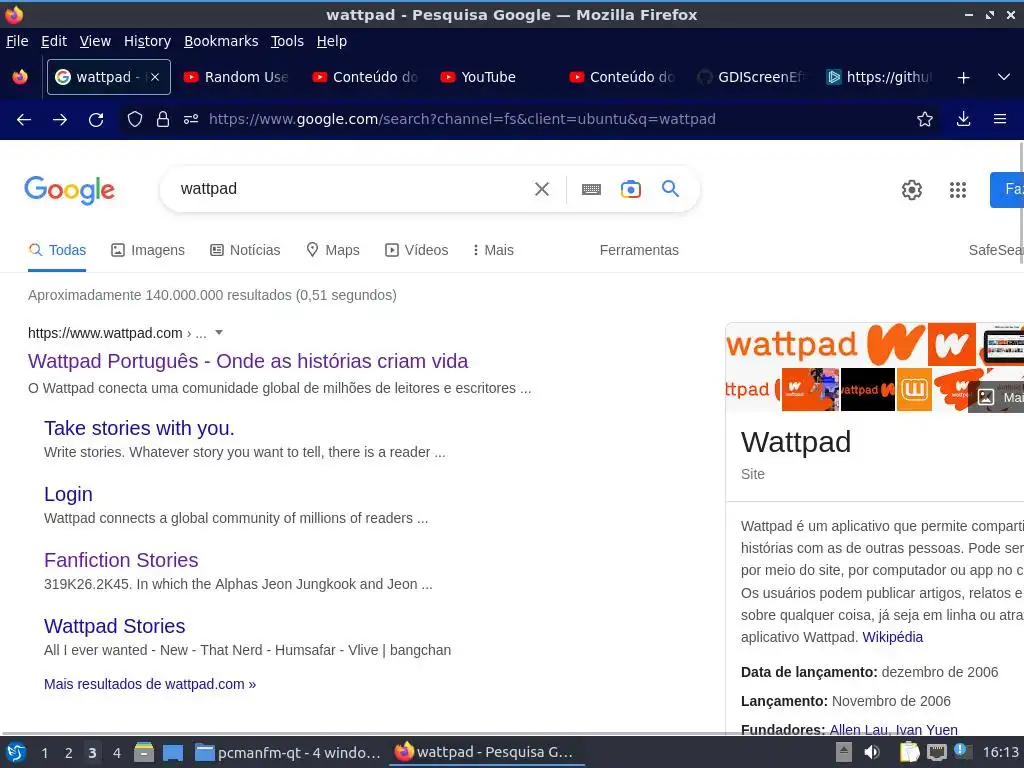Select the Vídeos search filter

click(x=417, y=250)
